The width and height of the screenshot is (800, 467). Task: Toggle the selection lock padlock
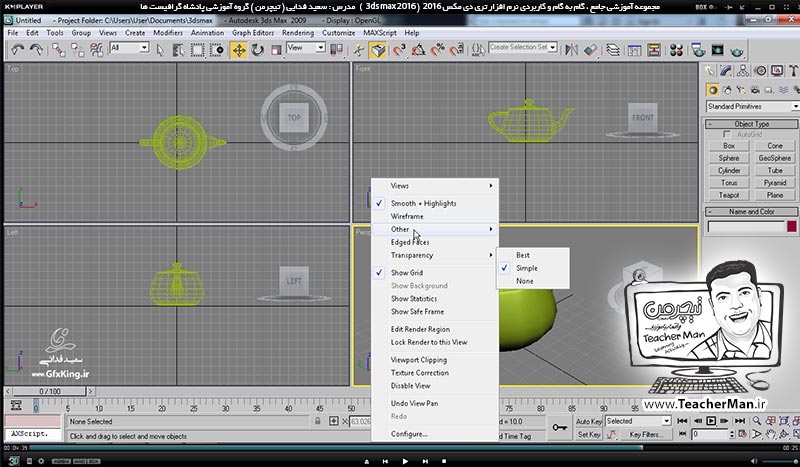[x=317, y=421]
